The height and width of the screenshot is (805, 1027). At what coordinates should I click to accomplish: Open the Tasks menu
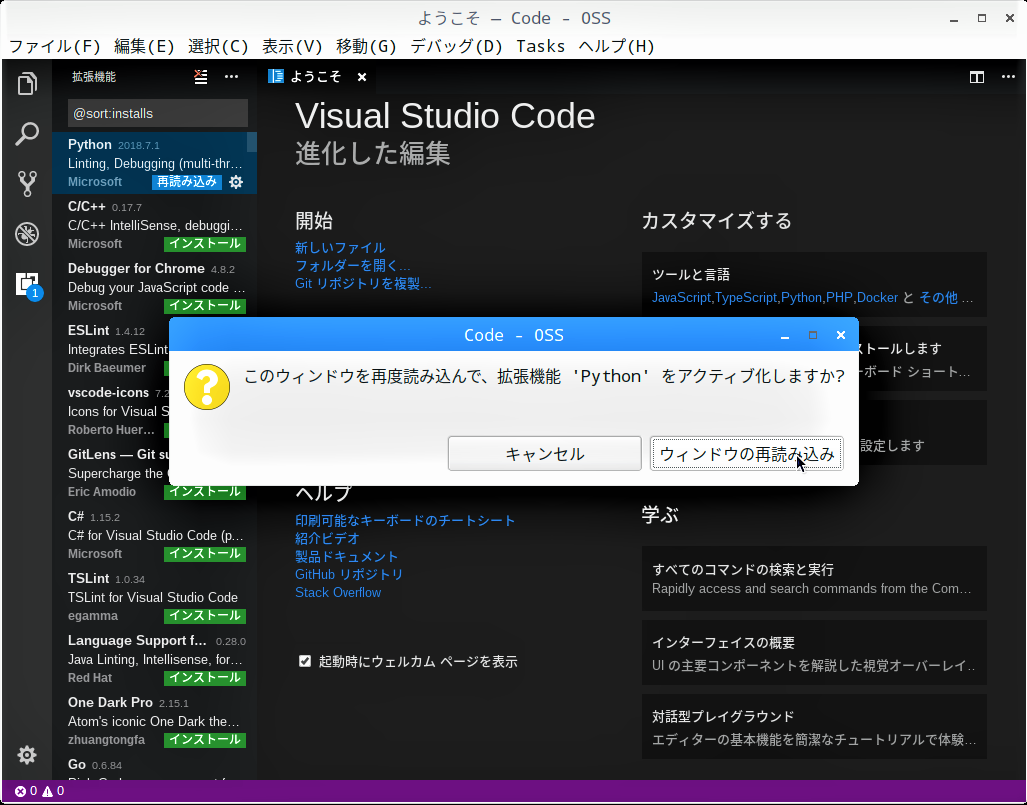click(x=540, y=47)
